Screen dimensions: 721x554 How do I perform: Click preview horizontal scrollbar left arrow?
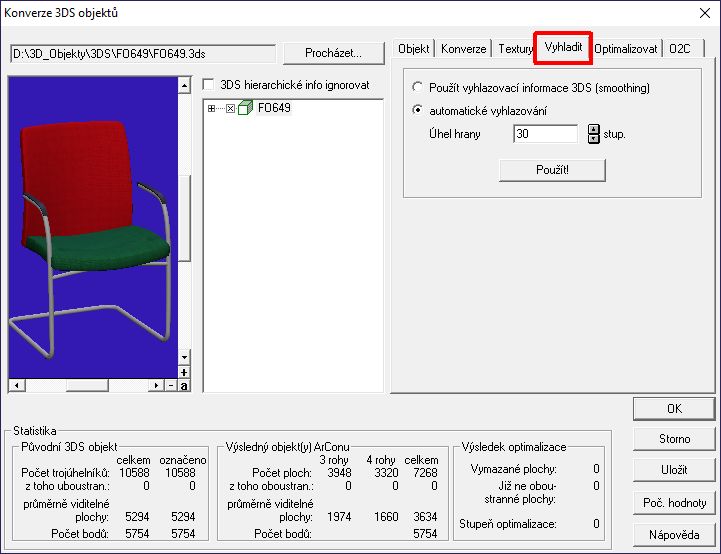(x=14, y=386)
